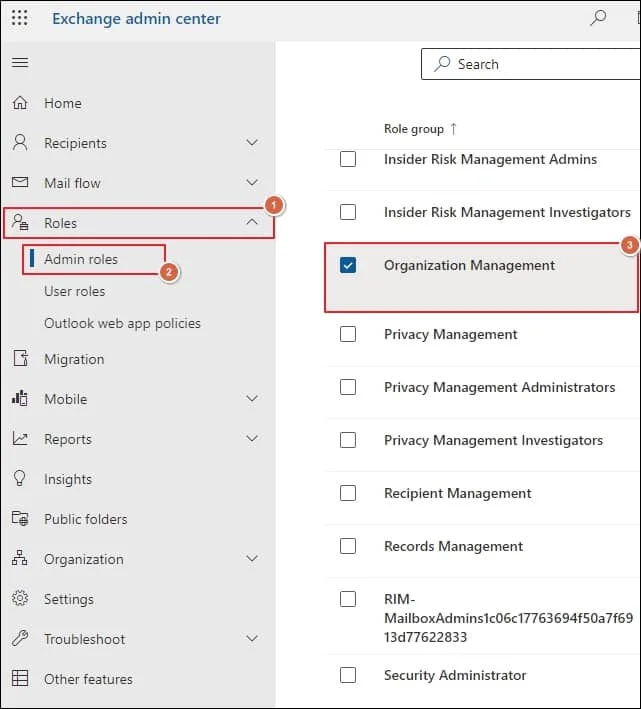Select the Privacy Management Investigators checkbox

point(348,440)
